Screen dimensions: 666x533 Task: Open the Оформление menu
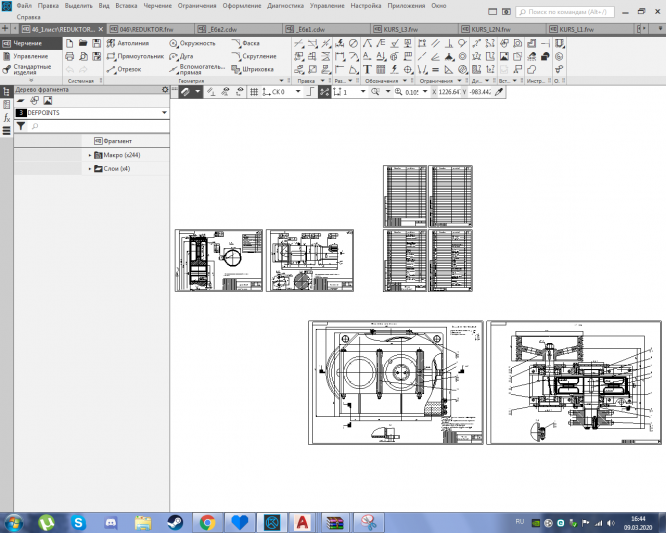coord(242,6)
